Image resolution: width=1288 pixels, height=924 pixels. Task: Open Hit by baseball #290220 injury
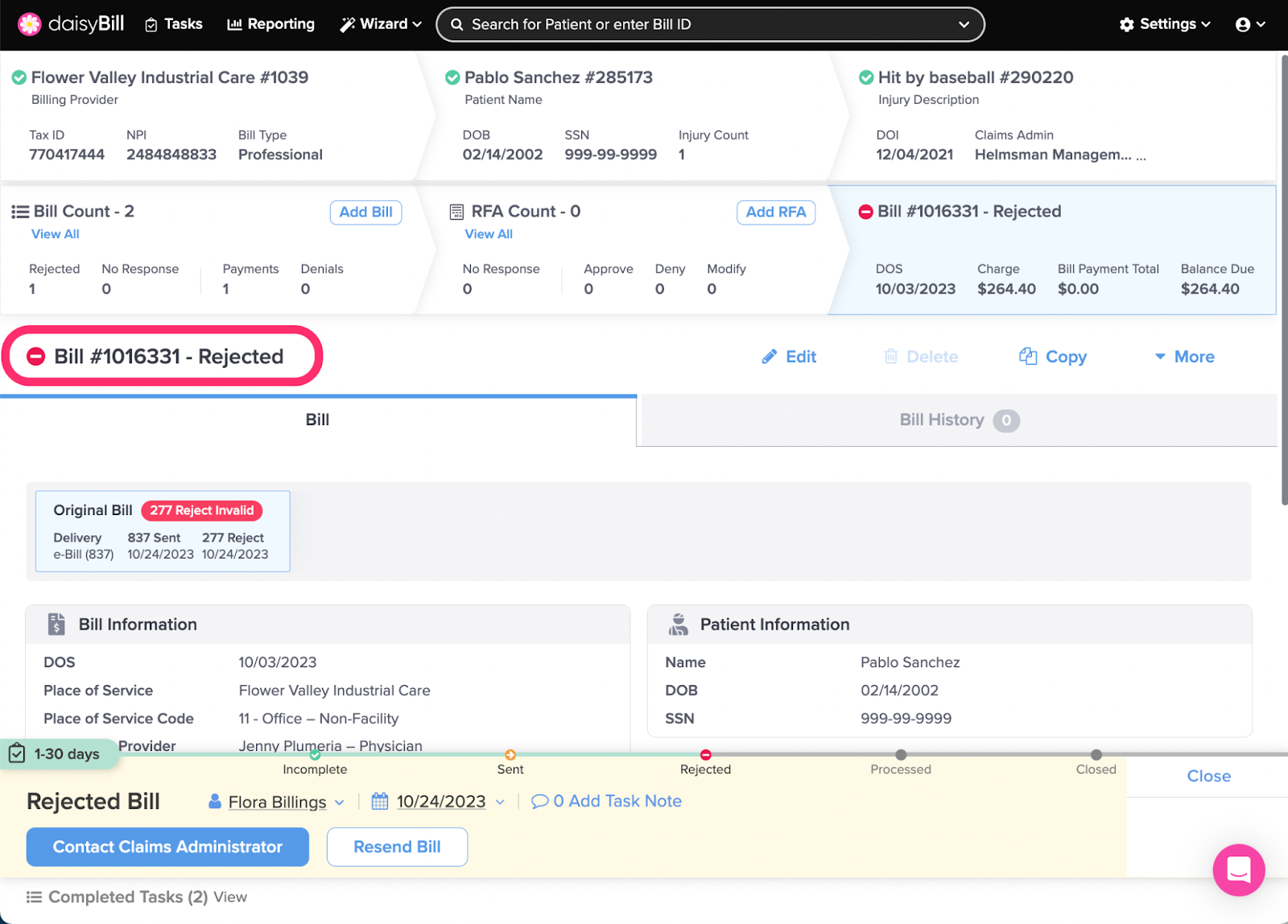click(x=976, y=77)
